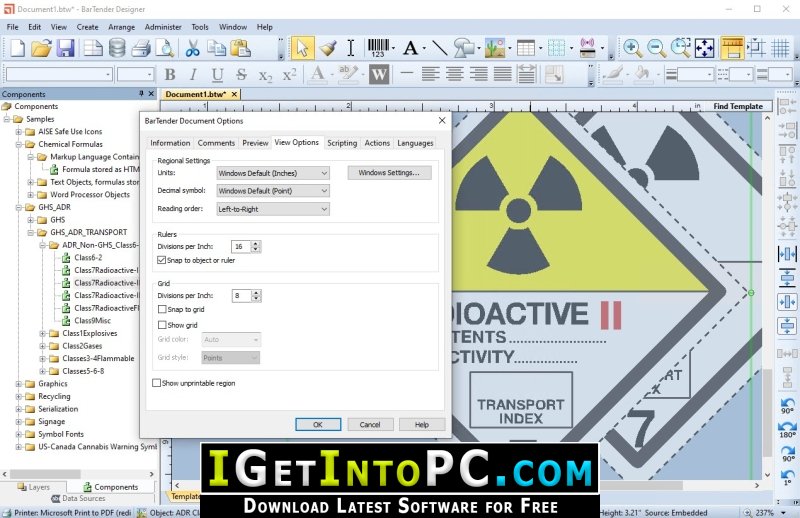Screen dimensions: 800x518
Task: Select the shape creation tool
Action: (x=464, y=48)
